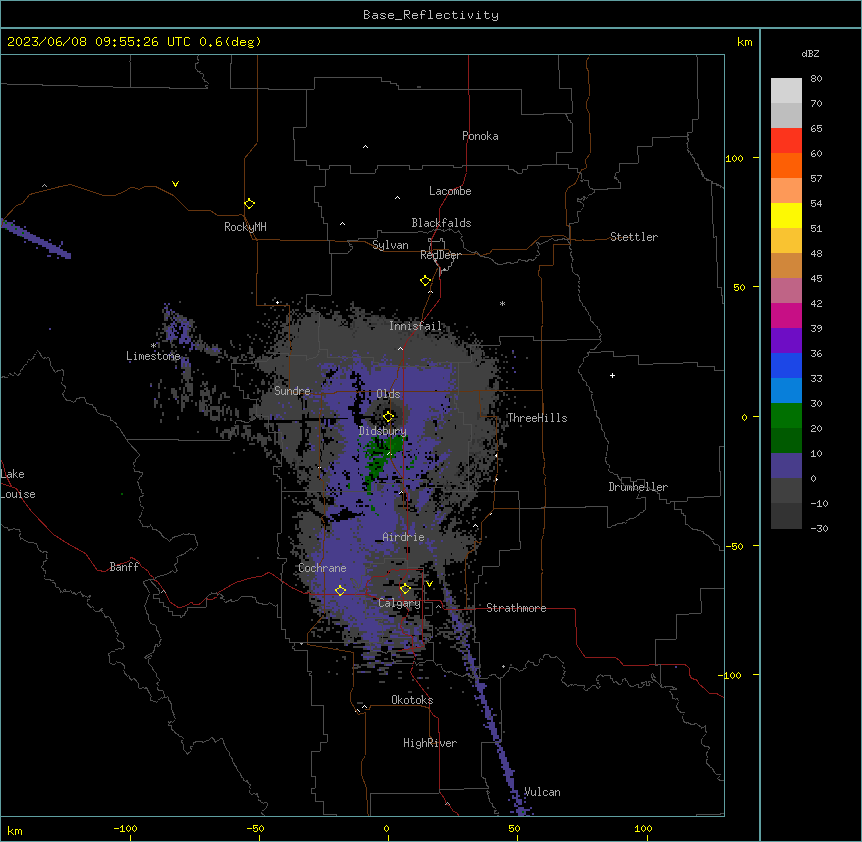Click the km unit label at bottom left
Viewport: 862px width, 842px height.
pos(15,831)
